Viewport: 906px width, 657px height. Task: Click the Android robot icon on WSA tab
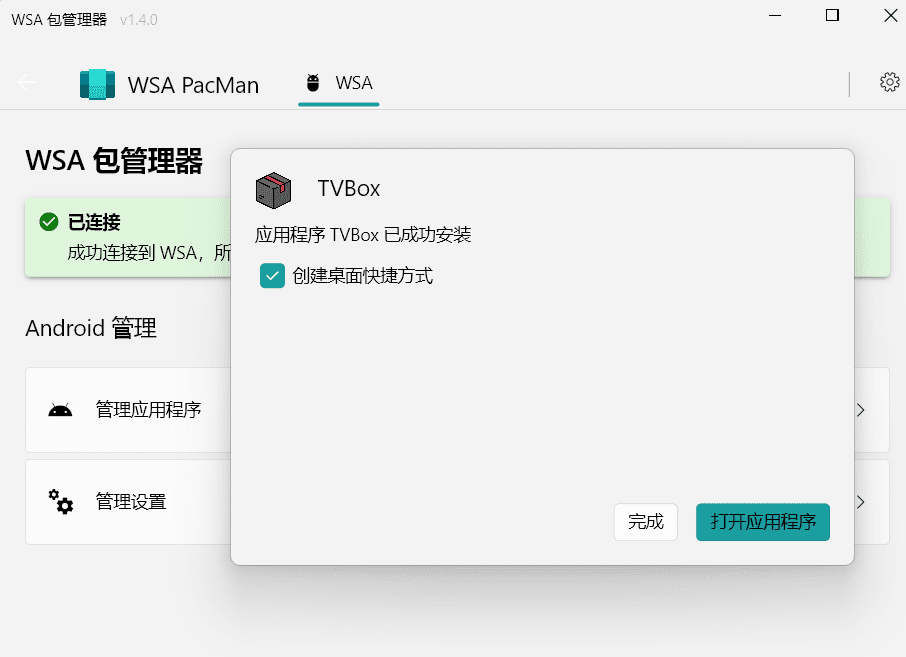coord(312,84)
